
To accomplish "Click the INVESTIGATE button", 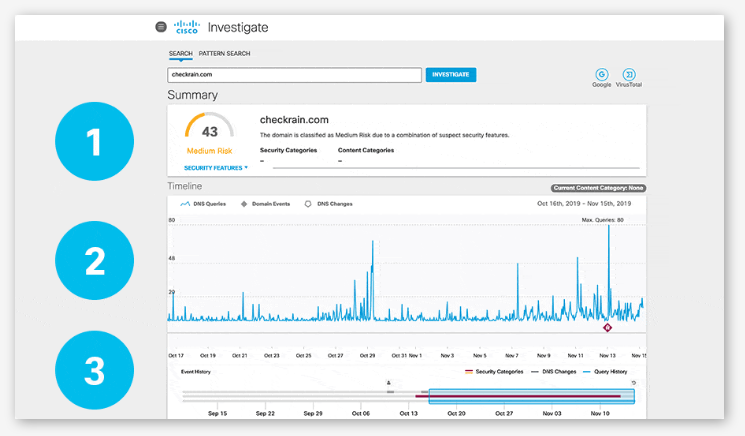I will 450,75.
